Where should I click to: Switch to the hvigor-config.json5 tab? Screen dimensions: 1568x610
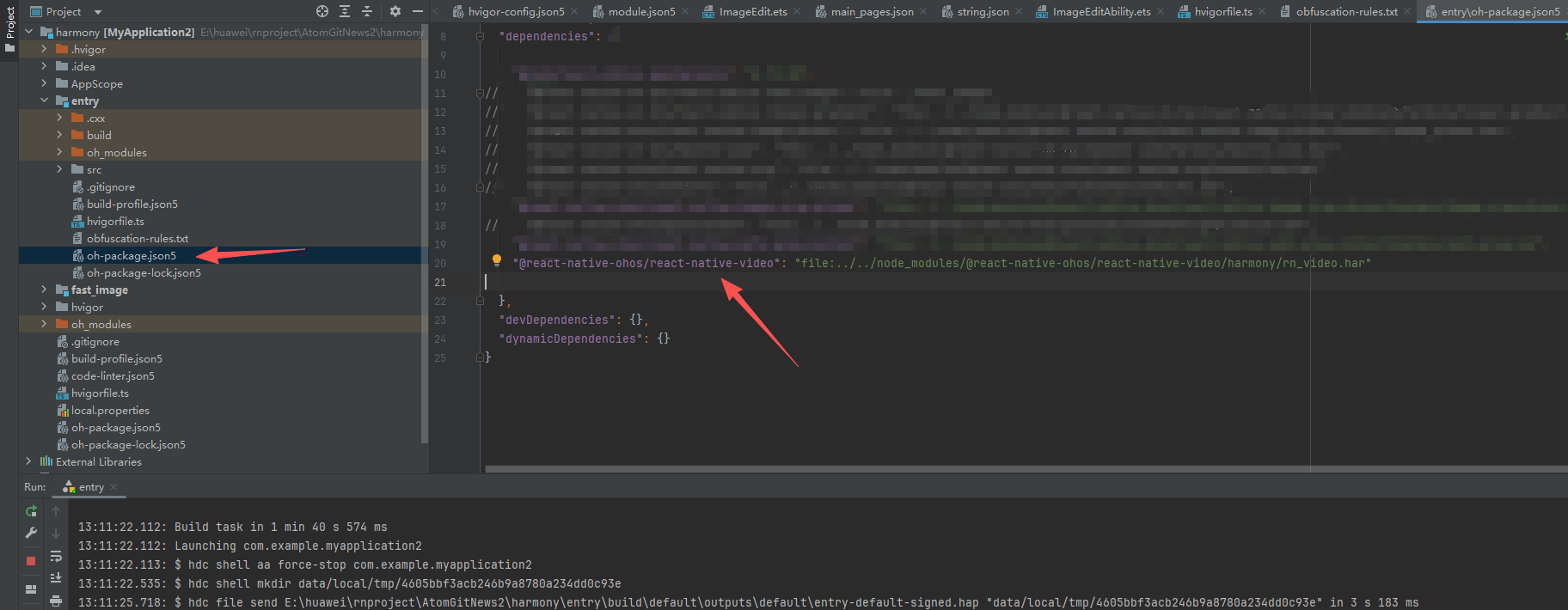pos(516,12)
